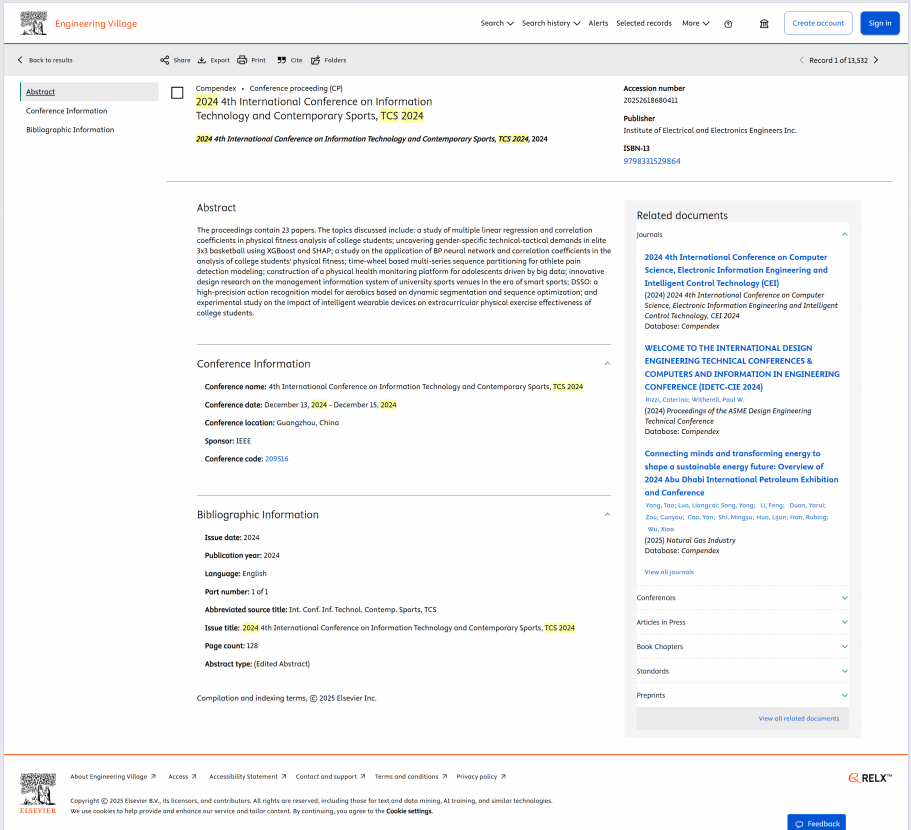Click accession number 20252618680411

(650, 100)
